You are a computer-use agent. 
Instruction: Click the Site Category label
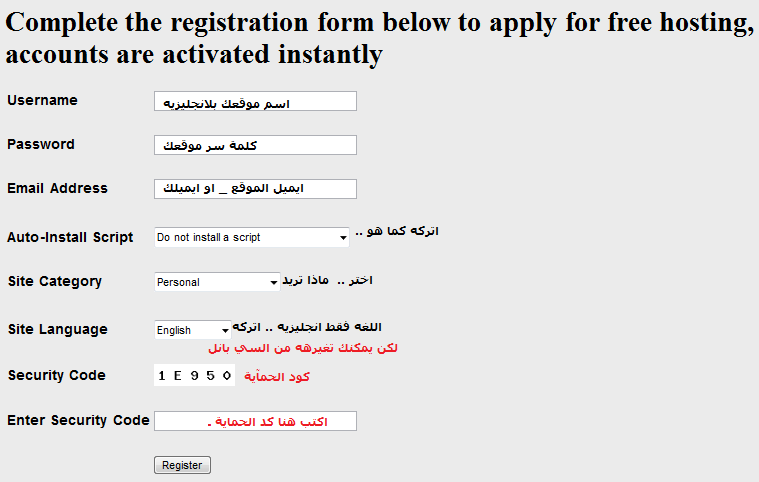pos(54,281)
